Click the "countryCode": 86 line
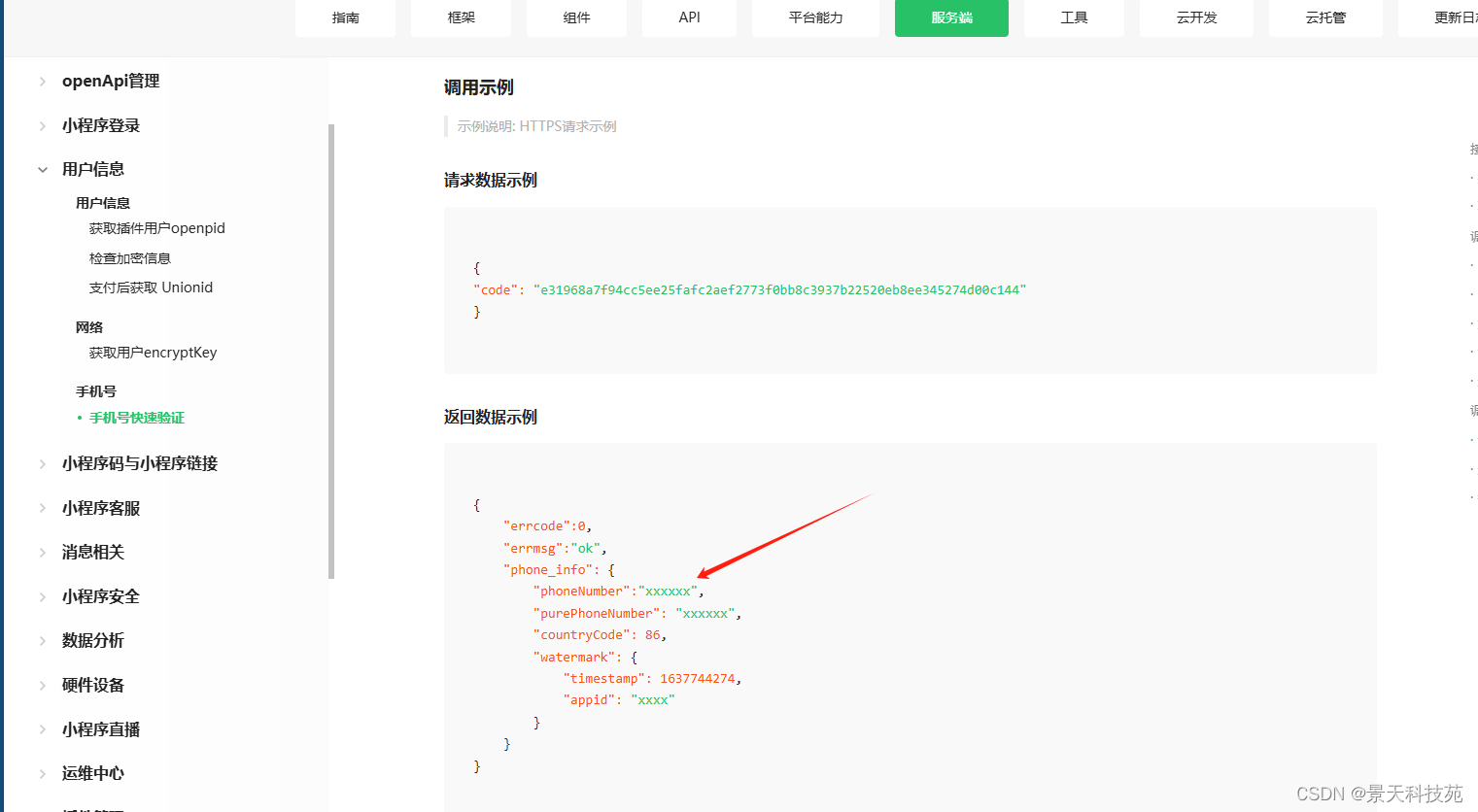 click(600, 635)
